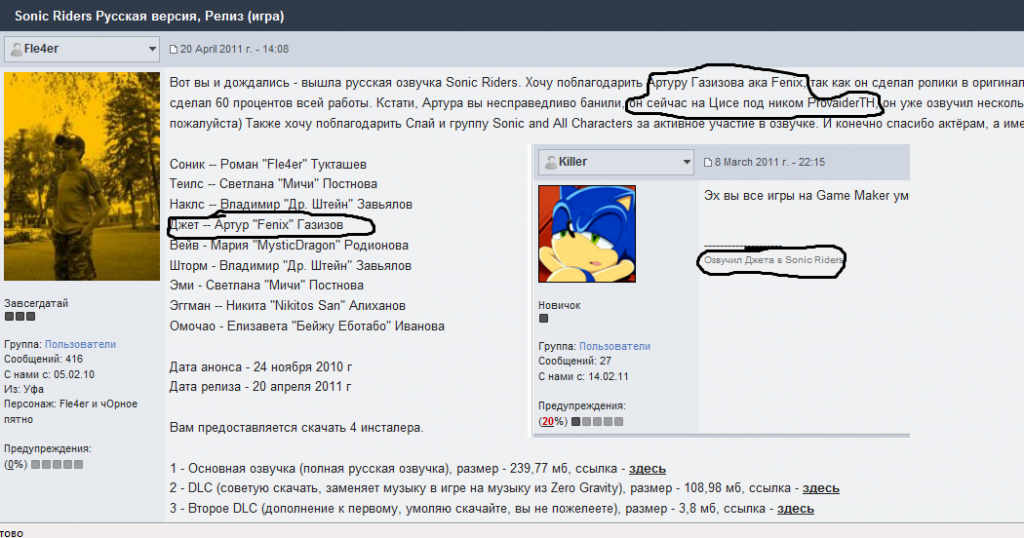Select line Омочао - Елизавета Иванова

(307, 326)
